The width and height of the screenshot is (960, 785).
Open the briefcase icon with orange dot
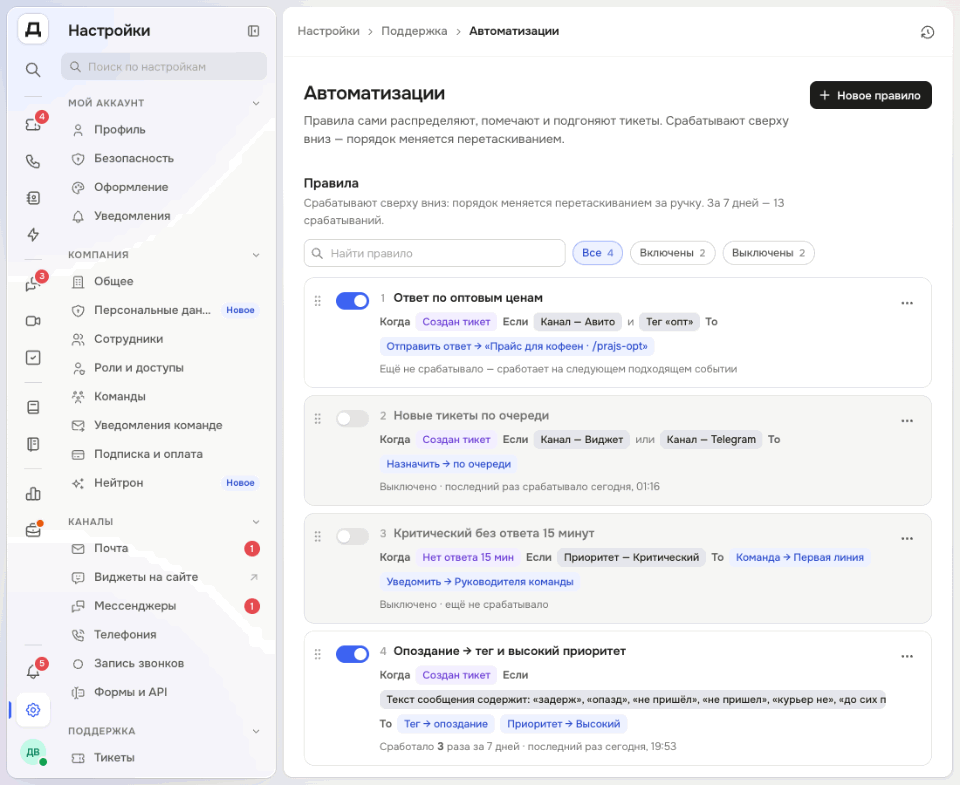click(33, 530)
